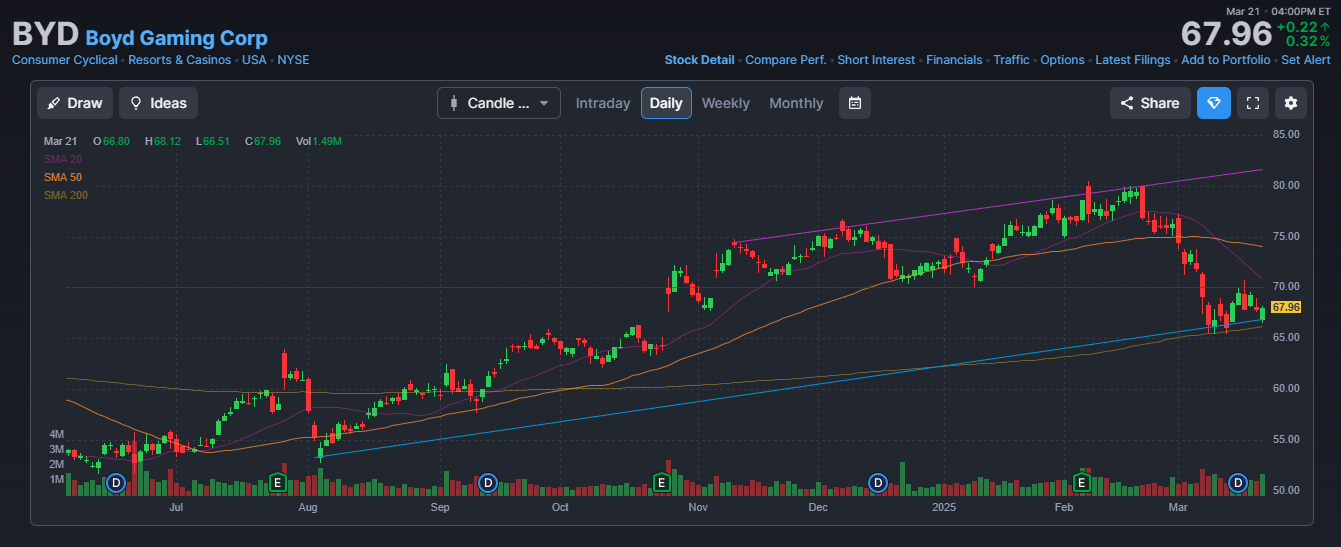
Task: Click the blue diamond premium icon
Action: [1214, 103]
